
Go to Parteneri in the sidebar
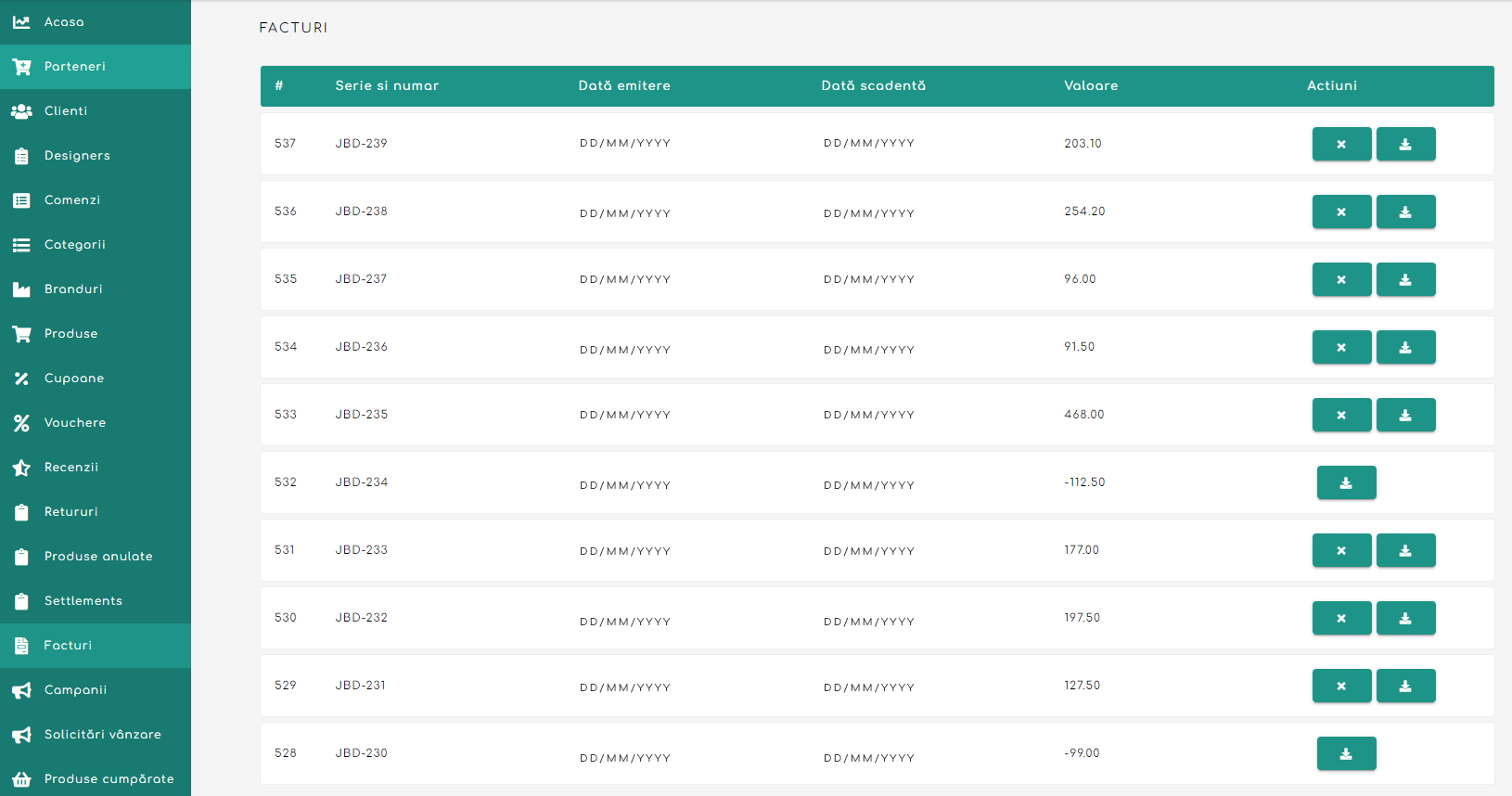pos(74,67)
